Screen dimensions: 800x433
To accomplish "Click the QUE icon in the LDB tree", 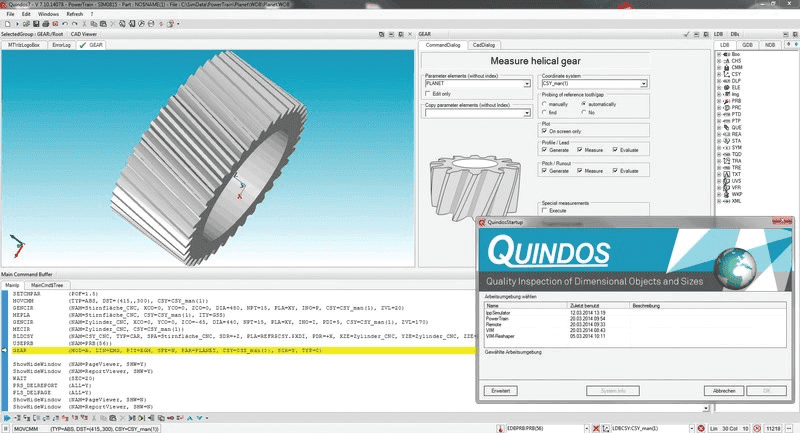I will coord(727,128).
